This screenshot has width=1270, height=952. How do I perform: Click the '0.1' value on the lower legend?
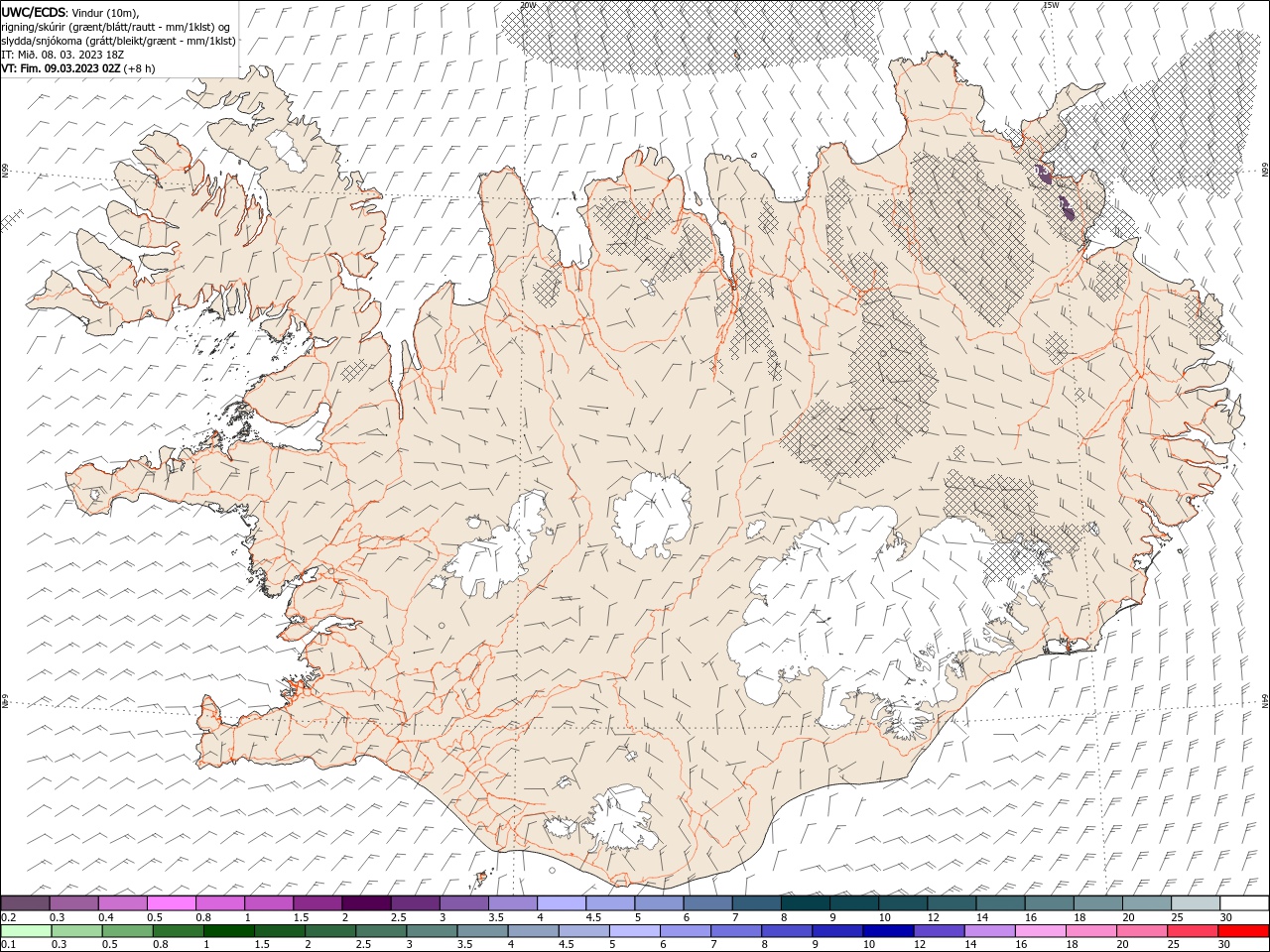click(8, 945)
